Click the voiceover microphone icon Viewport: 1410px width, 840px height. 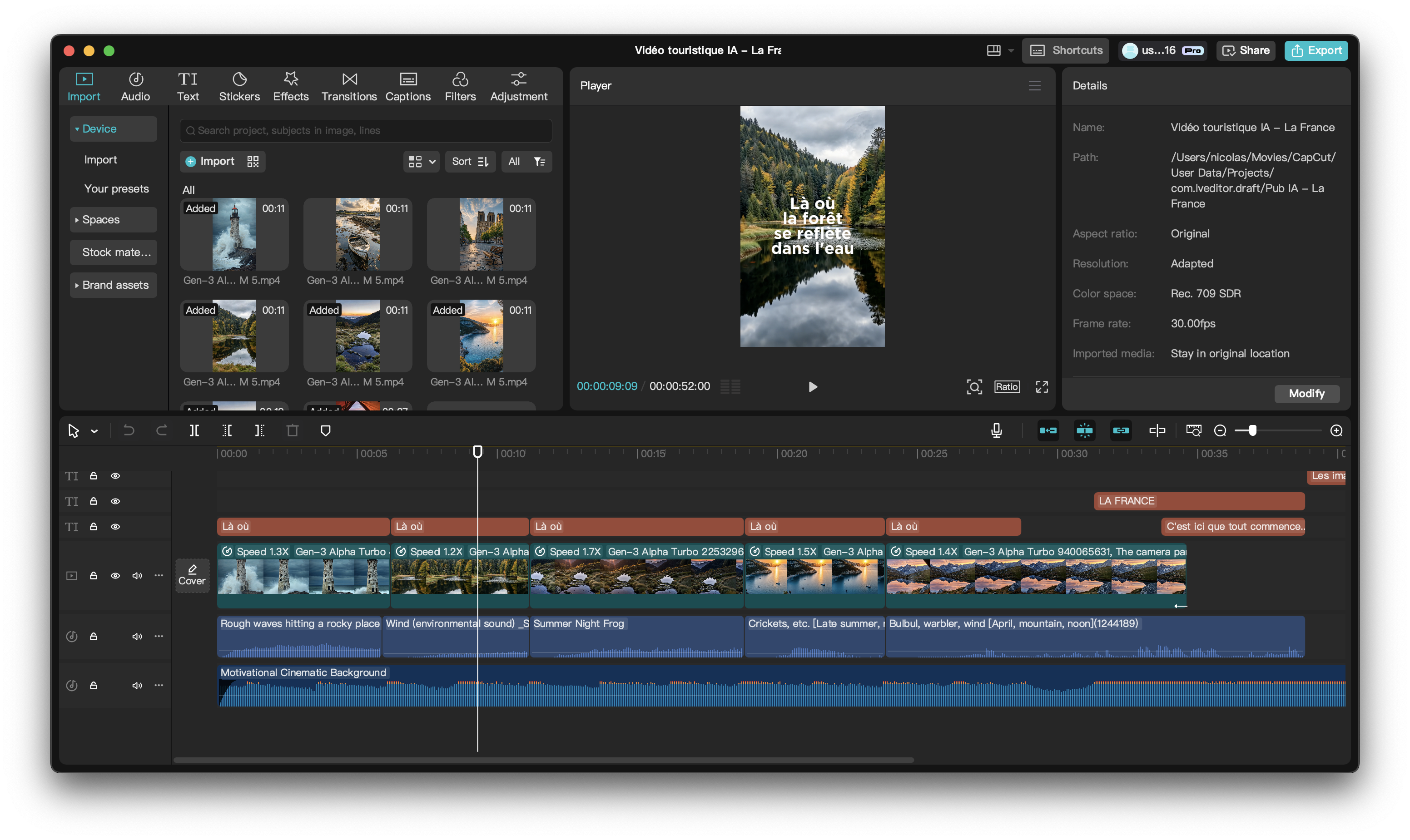pyautogui.click(x=997, y=431)
